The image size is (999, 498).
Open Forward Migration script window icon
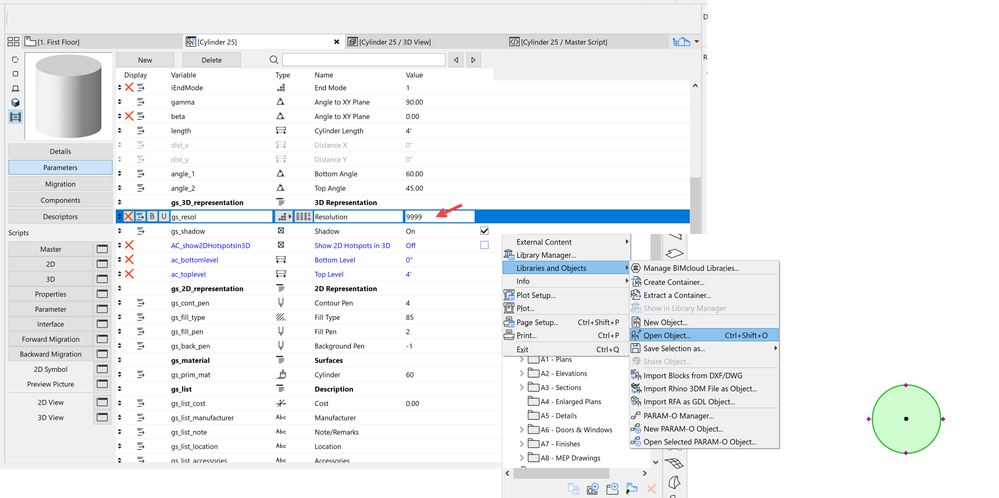pos(102,339)
